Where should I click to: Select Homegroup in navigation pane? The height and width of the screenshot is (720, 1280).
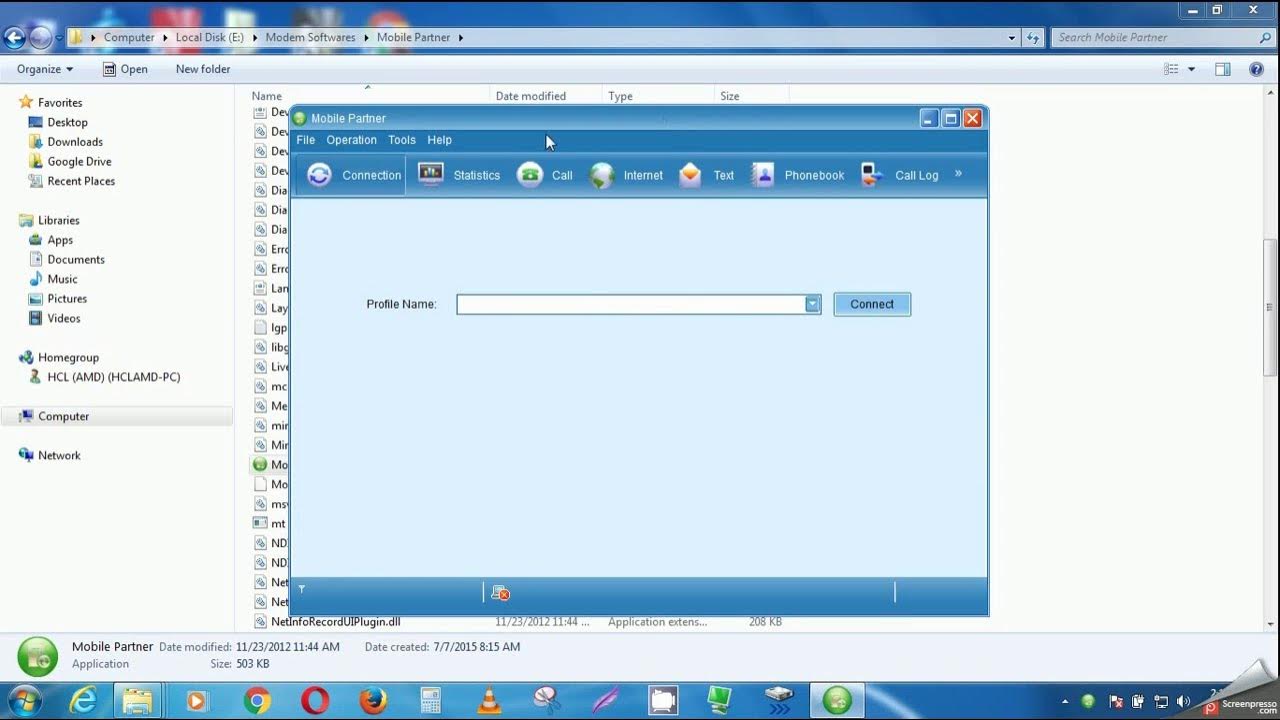point(68,357)
